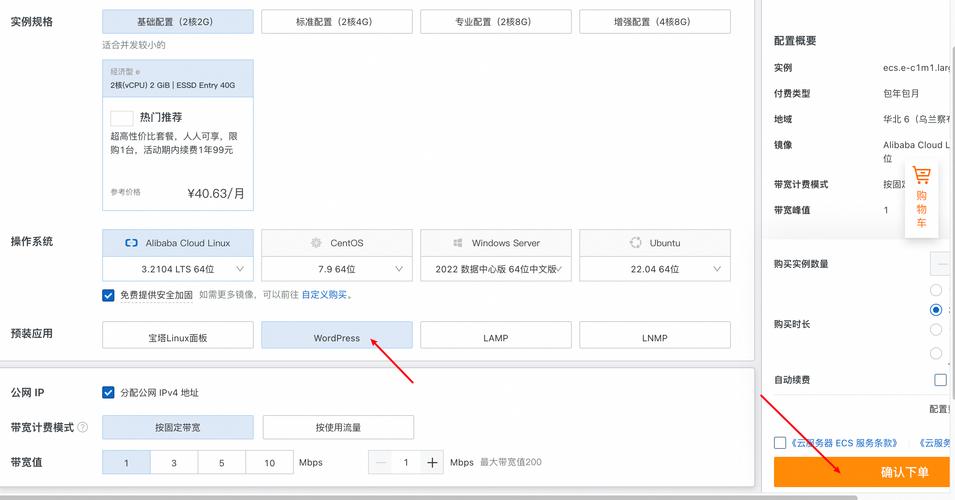Click the CentOS gear logo icon

tap(315, 243)
